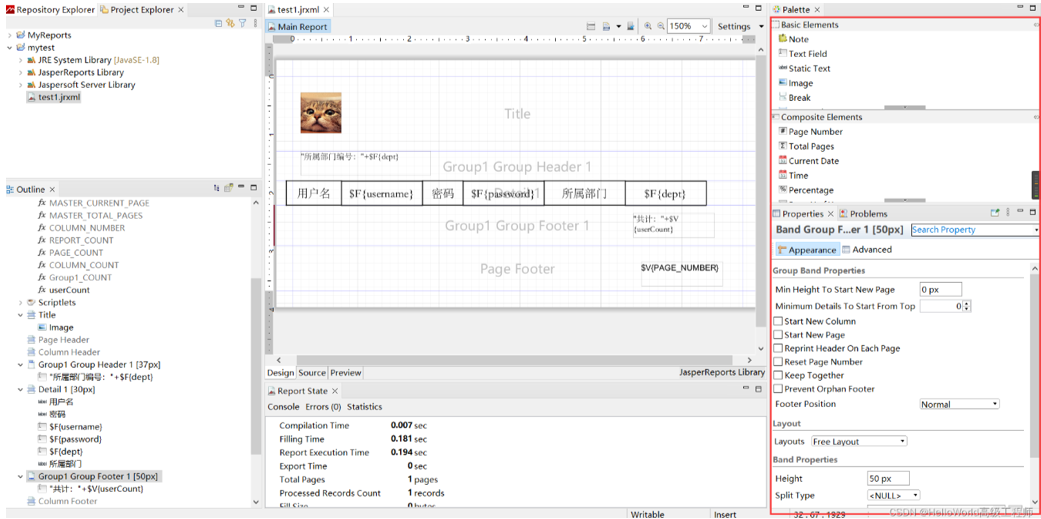Click the zoom out magnifier icon
Screen dimensions: 1041x519
pos(660,27)
